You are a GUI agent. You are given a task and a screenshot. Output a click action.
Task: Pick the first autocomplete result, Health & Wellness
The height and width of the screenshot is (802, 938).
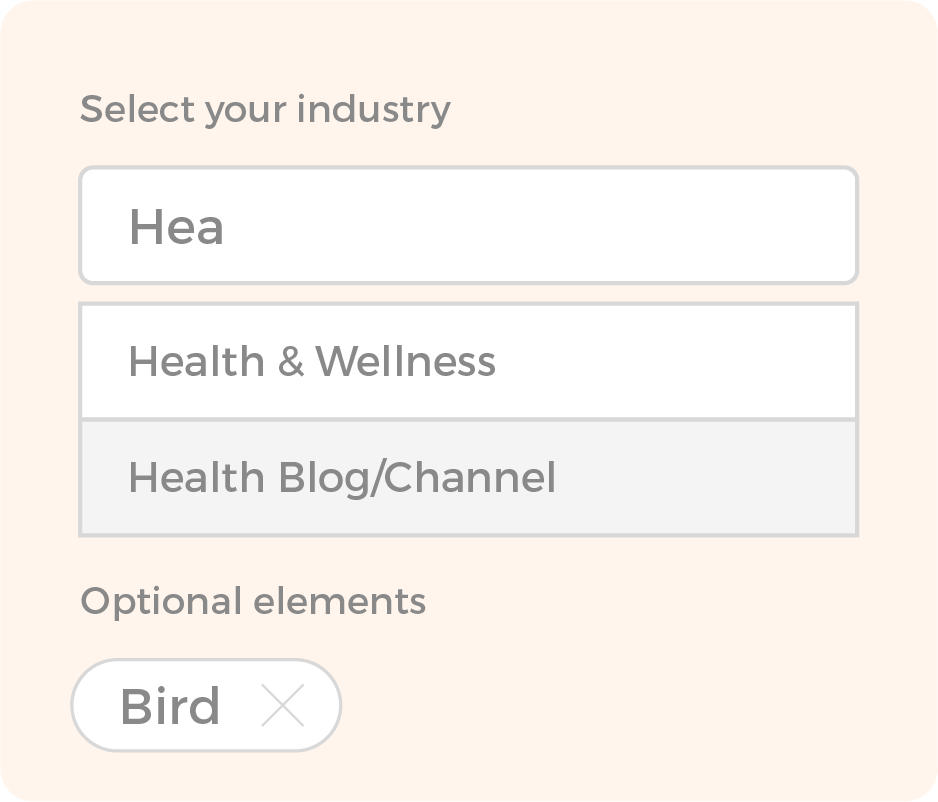[x=312, y=361]
